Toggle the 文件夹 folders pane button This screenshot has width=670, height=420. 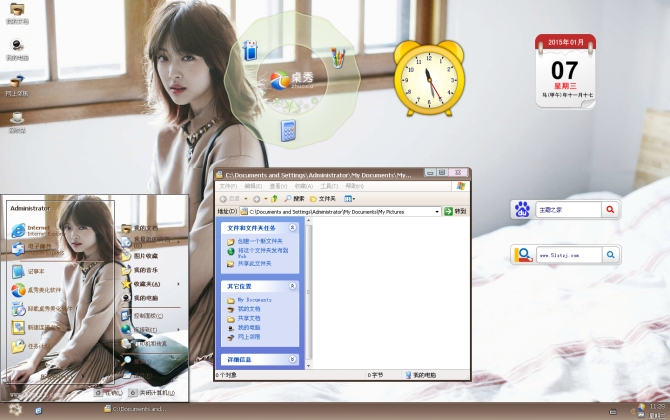click(x=323, y=199)
